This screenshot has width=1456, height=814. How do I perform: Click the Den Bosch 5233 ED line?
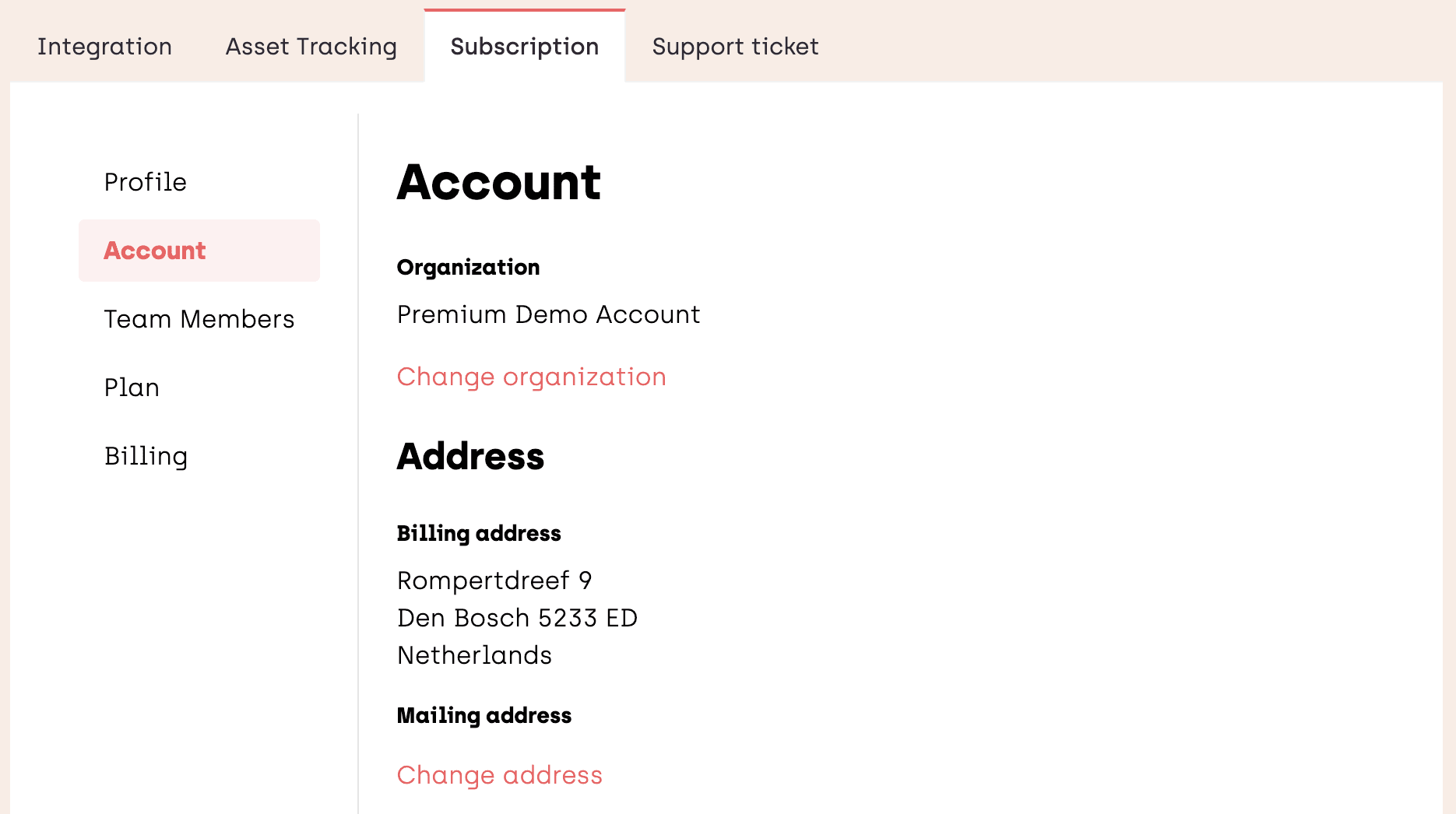tap(517, 618)
